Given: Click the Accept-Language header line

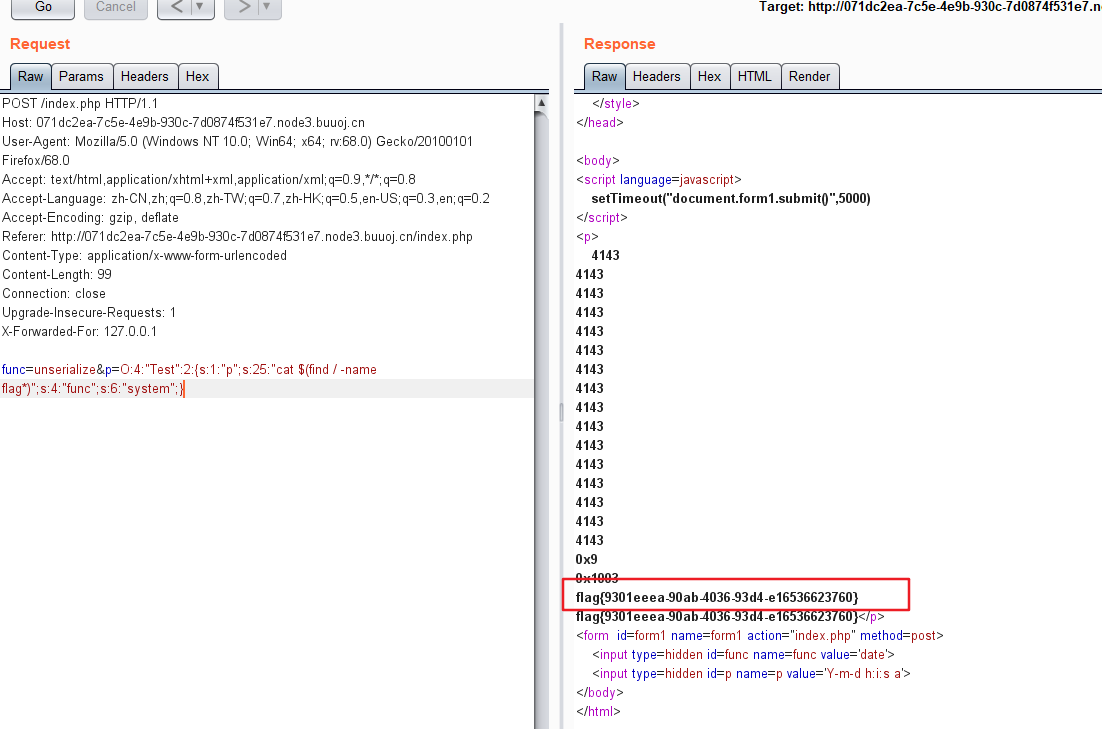Looking at the screenshot, I should [246, 198].
